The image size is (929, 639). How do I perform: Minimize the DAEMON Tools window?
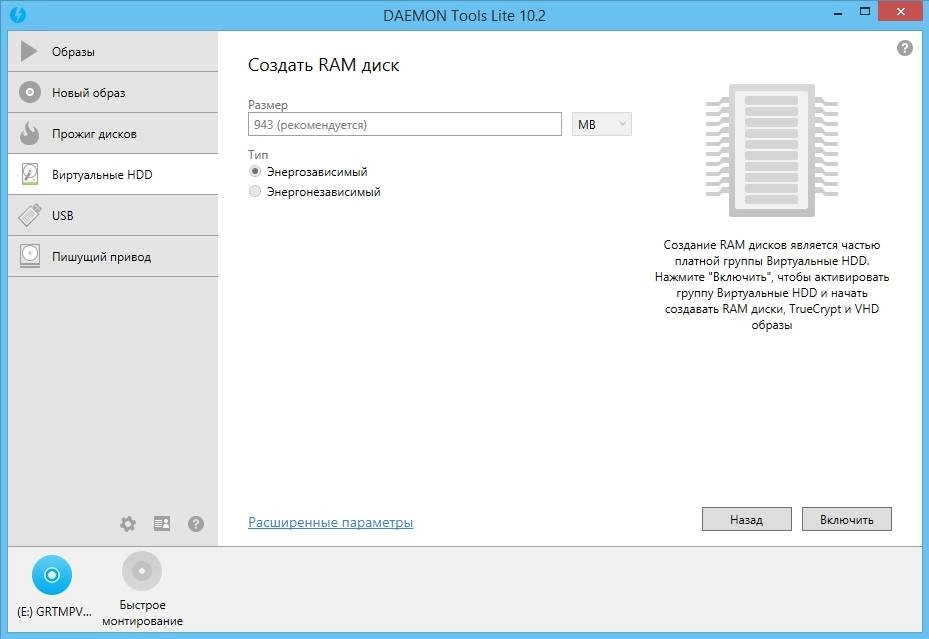point(838,13)
